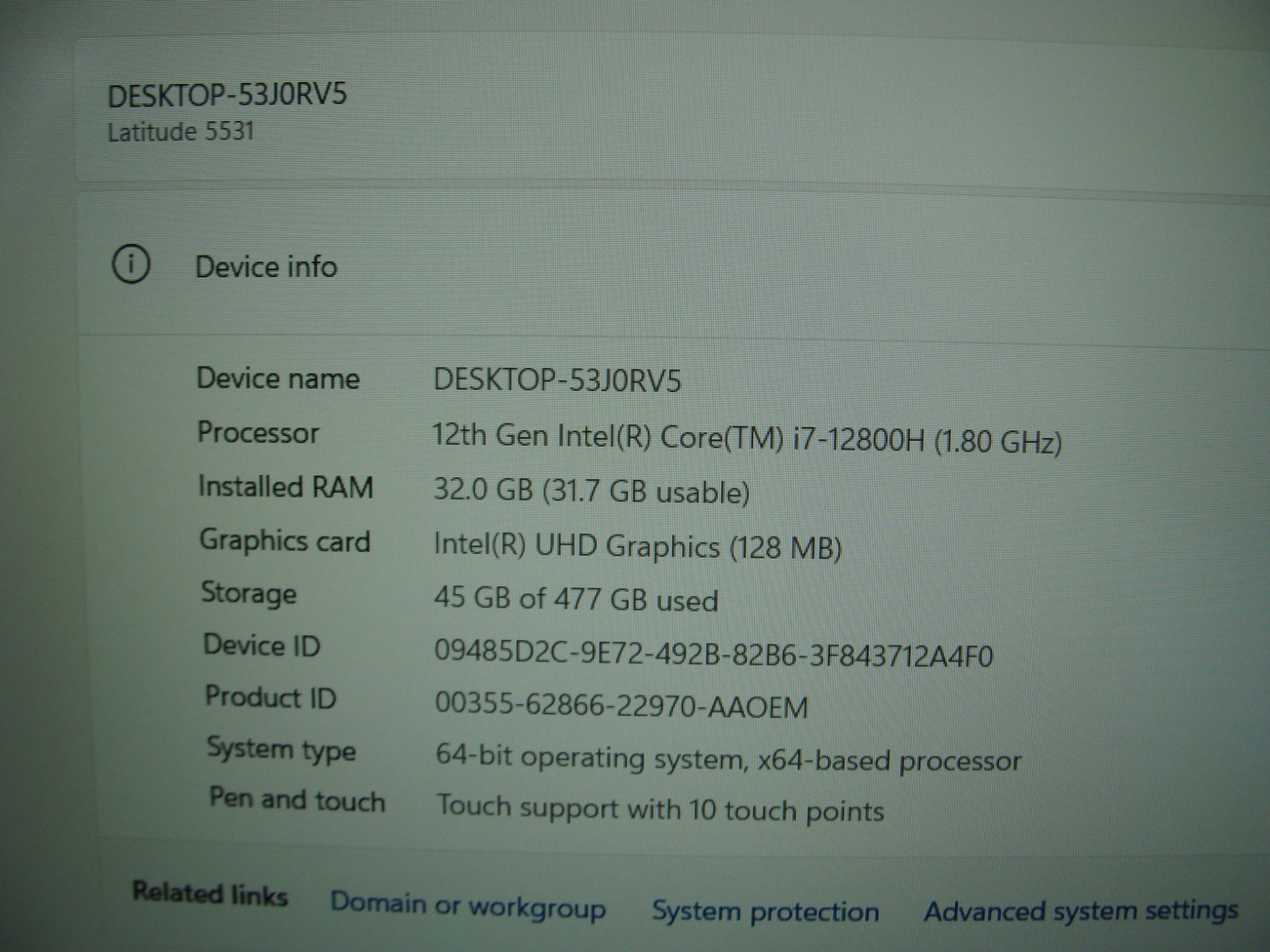This screenshot has height=952, width=1270.
Task: Select the 45 GB of 477 GB used value
Action: coord(575,599)
